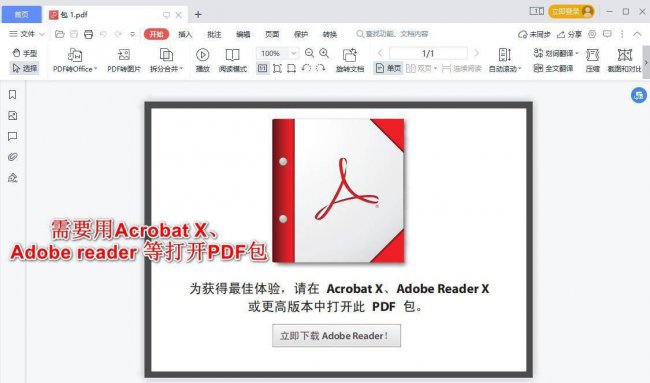Expand more toolbar items at right edge
Screen dimensions: 650x383
[x=646, y=62]
